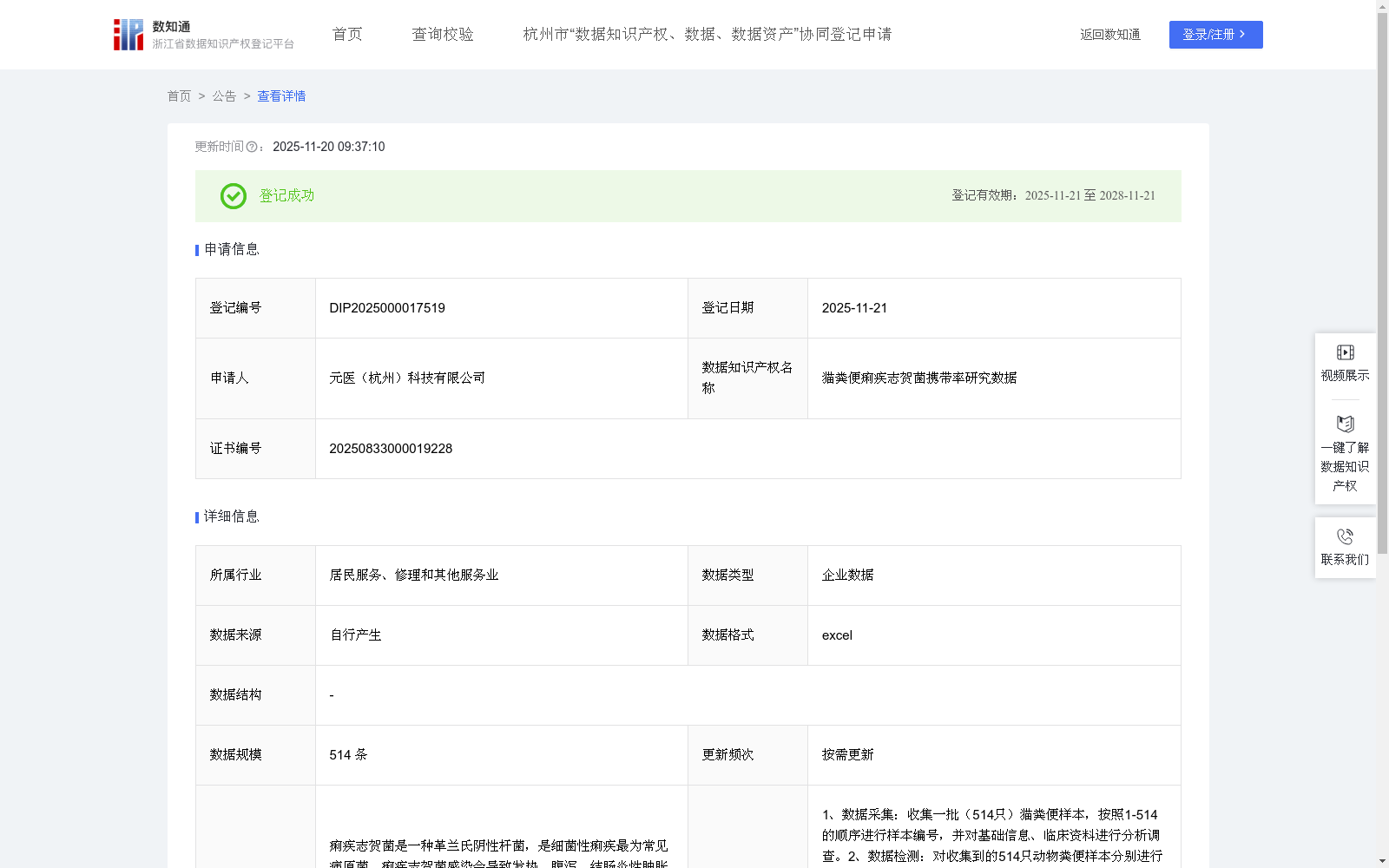Click the 登录/注册 button
The height and width of the screenshot is (868, 1389).
click(x=1215, y=35)
